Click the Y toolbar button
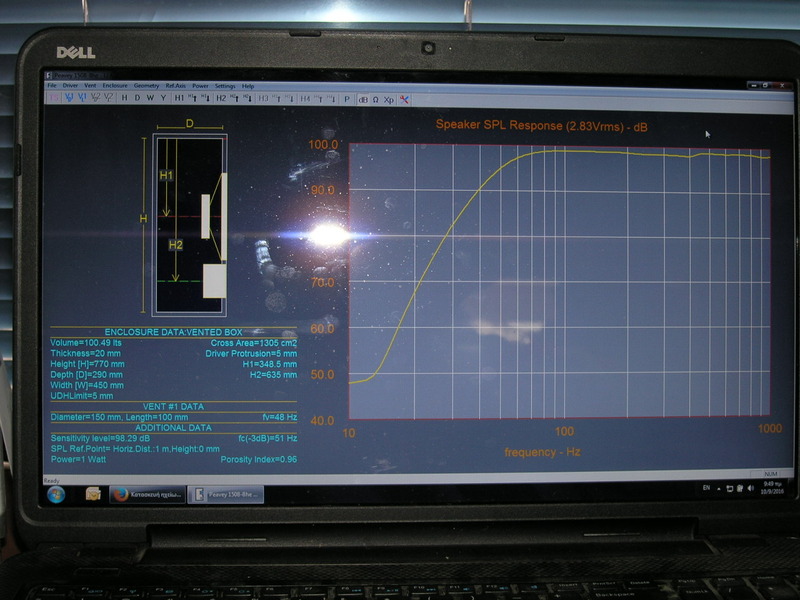The height and width of the screenshot is (600, 800). pyautogui.click(x=163, y=98)
